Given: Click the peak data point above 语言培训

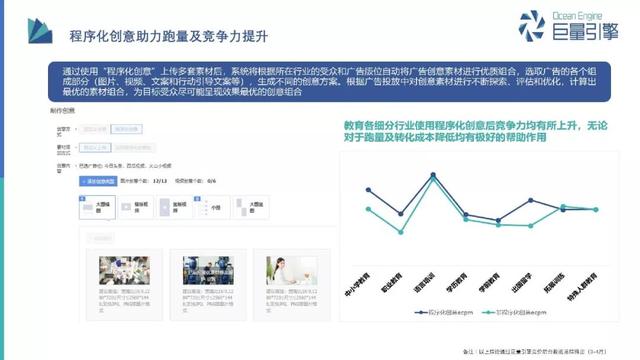Looking at the screenshot, I should (x=433, y=175).
